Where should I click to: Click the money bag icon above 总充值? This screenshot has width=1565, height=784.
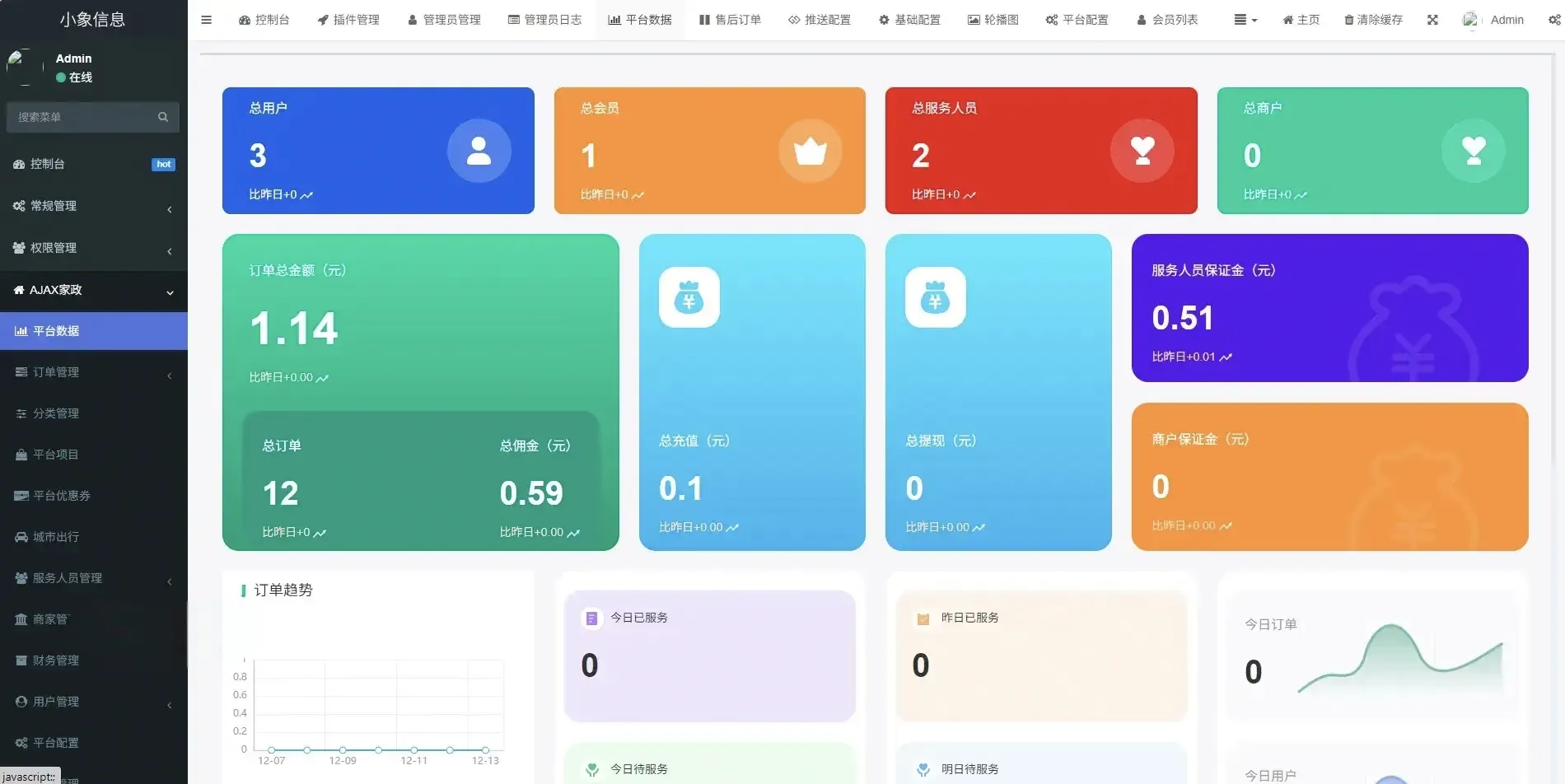(689, 297)
